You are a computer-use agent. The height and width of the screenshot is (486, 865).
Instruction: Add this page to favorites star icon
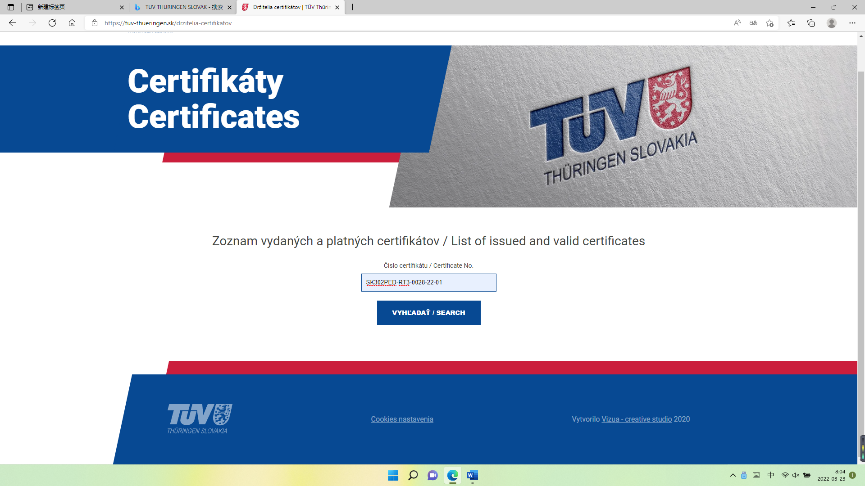[x=770, y=23]
